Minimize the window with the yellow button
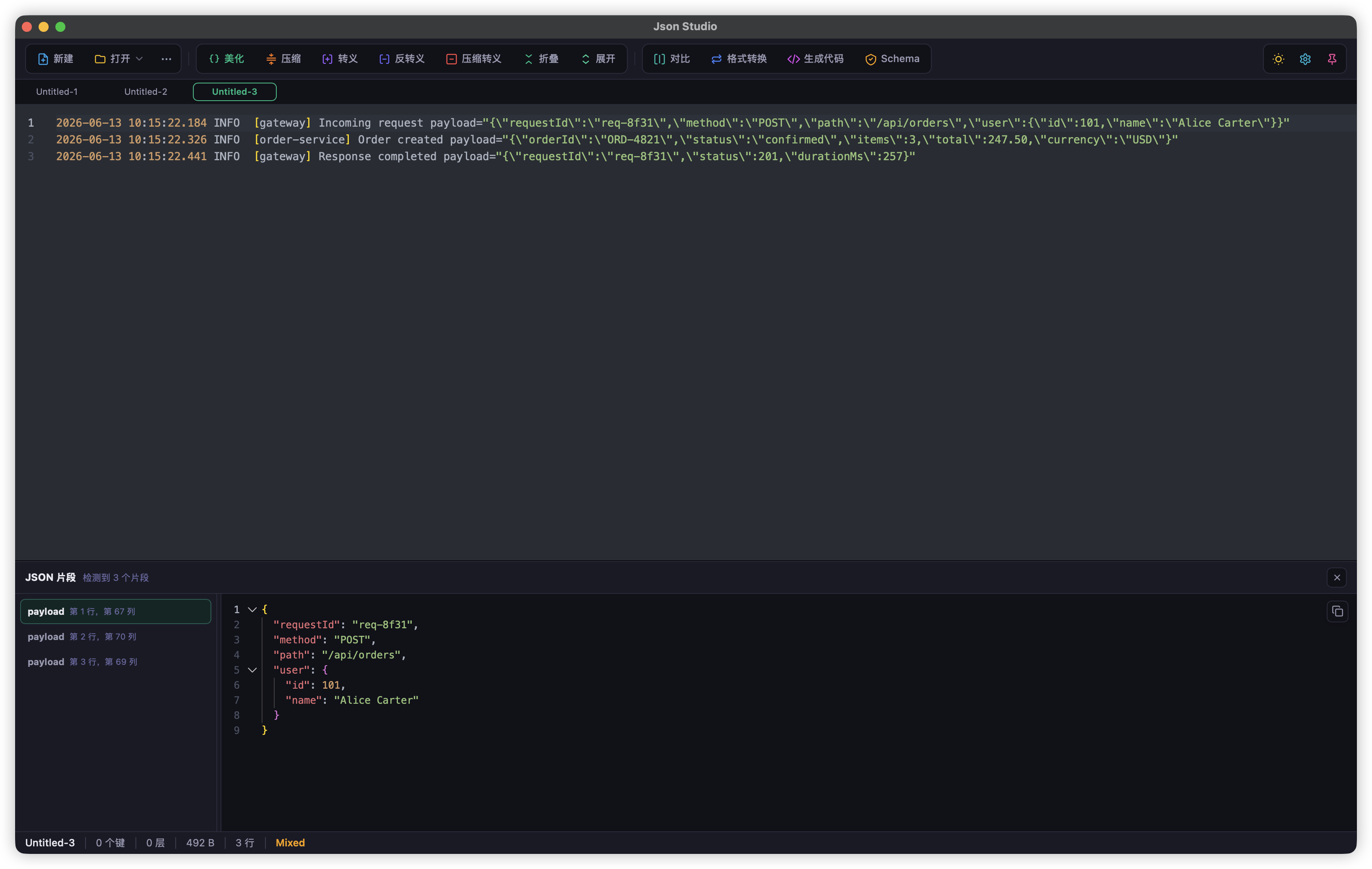 pyautogui.click(x=43, y=27)
